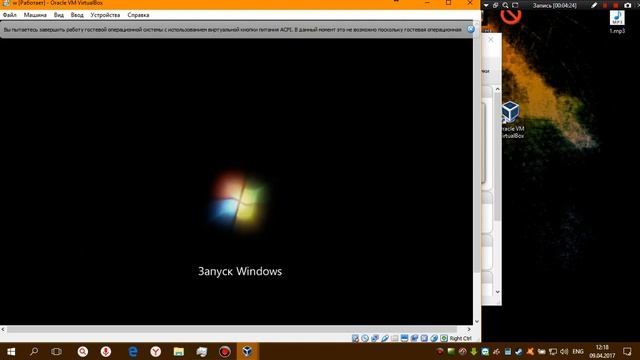Launch Microsoft Edge from the taskbar
The width and height of the screenshot is (640, 360).
(x=133, y=351)
